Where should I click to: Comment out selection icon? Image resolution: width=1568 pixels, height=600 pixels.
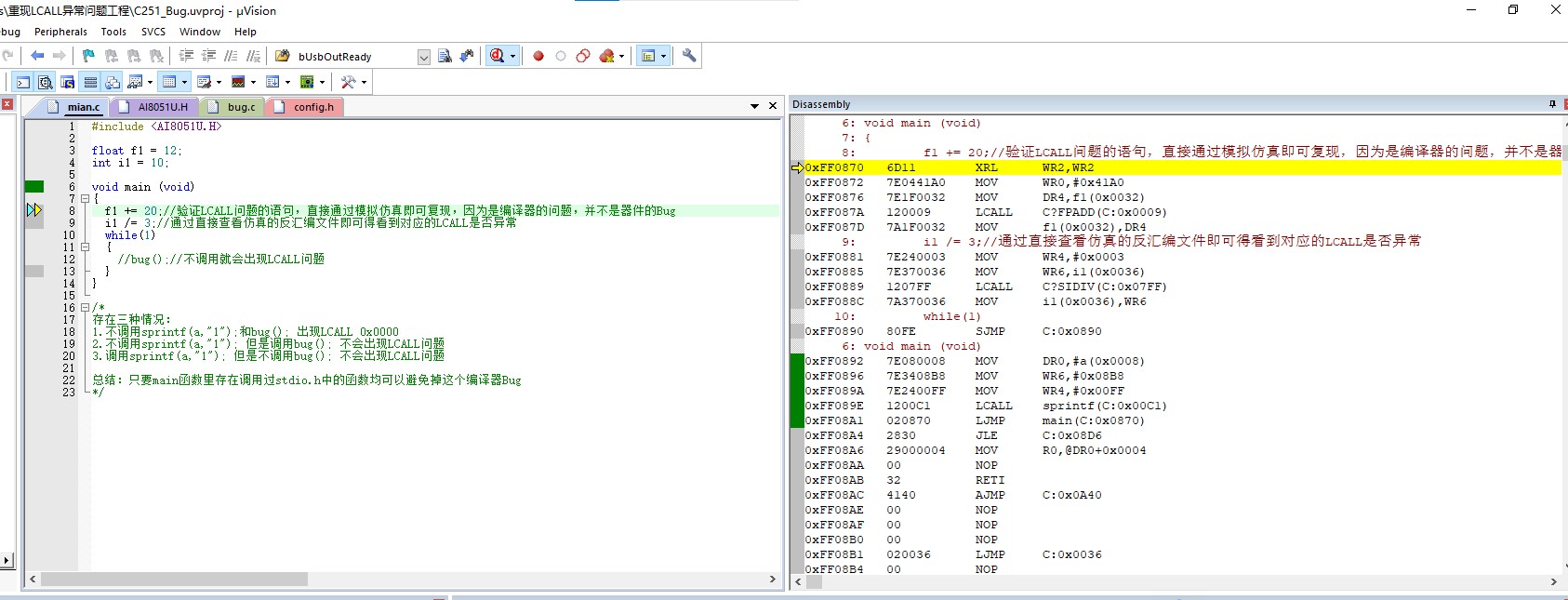coord(231,56)
